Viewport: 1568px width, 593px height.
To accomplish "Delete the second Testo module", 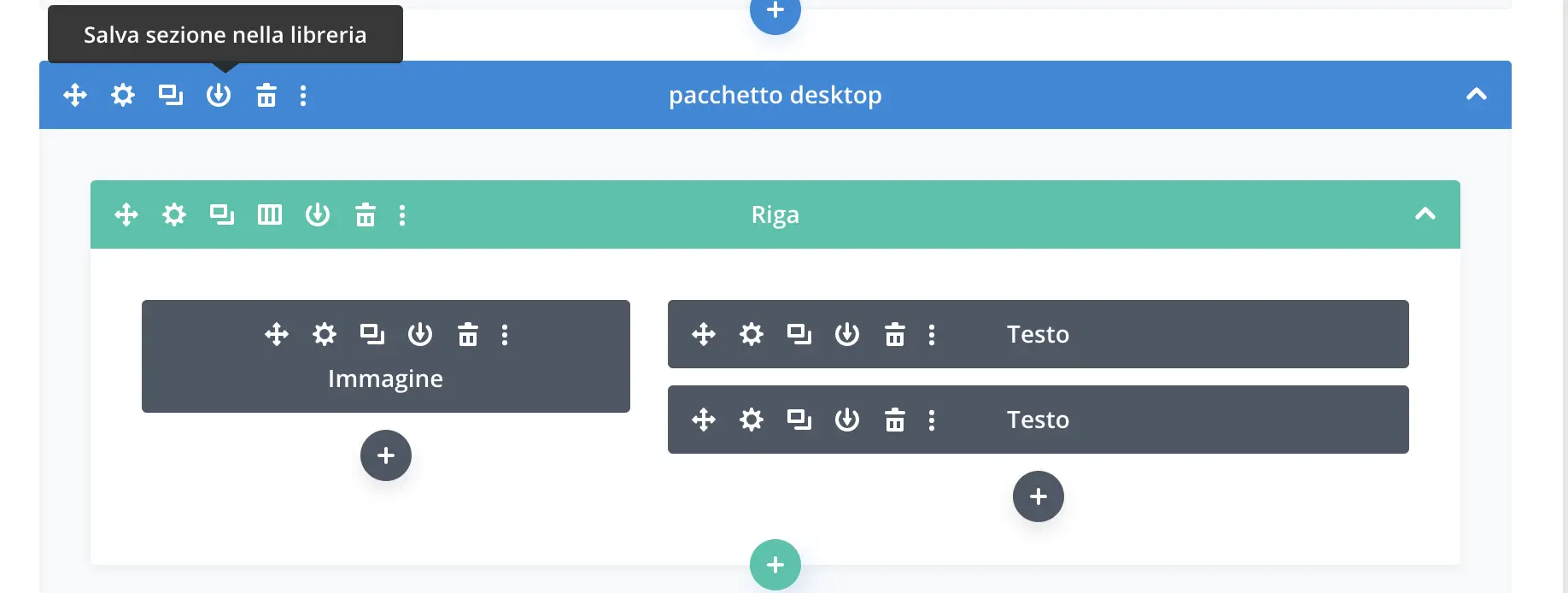I will (x=895, y=420).
